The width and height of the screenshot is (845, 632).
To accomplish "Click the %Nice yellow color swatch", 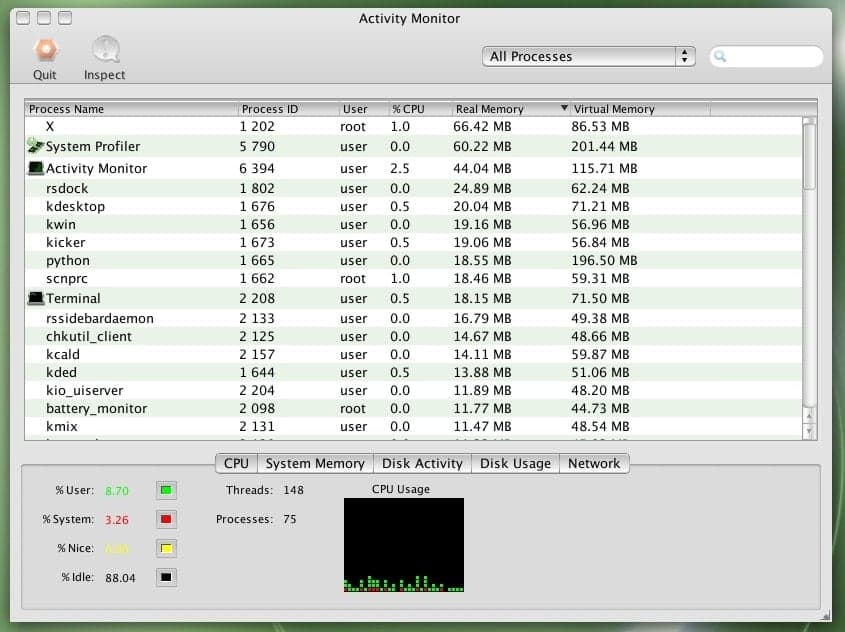I will pos(165,548).
